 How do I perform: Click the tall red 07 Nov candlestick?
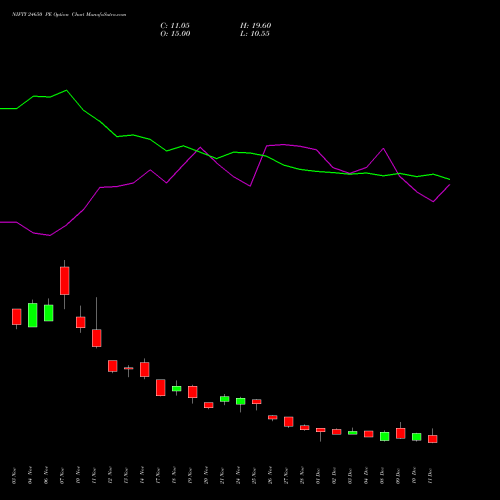coord(65,281)
